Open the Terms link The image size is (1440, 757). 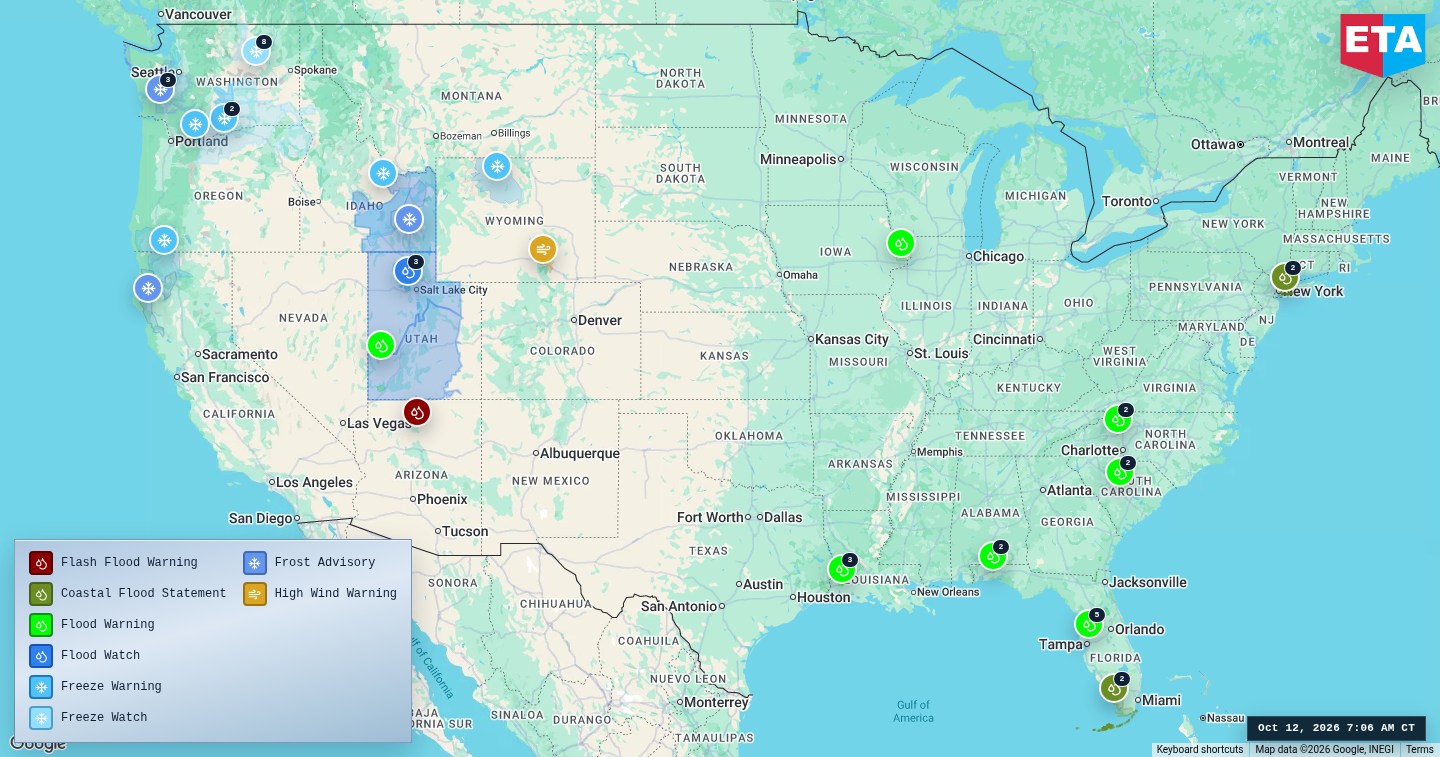point(1419,750)
